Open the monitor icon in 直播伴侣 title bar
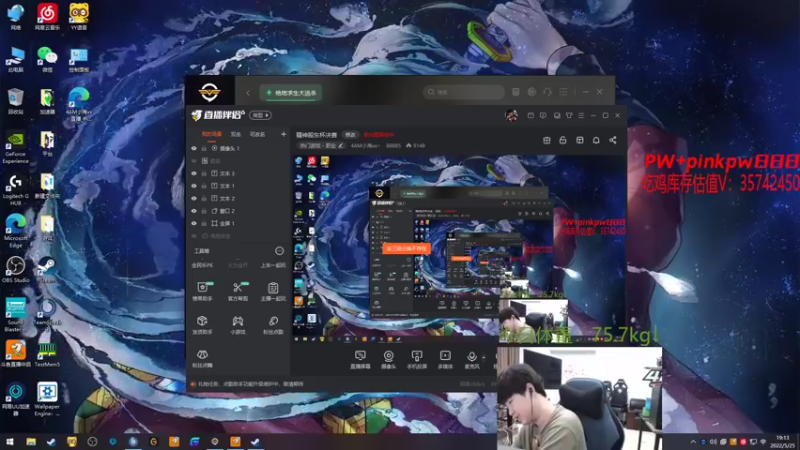This screenshot has height=450, width=800. pos(543,116)
